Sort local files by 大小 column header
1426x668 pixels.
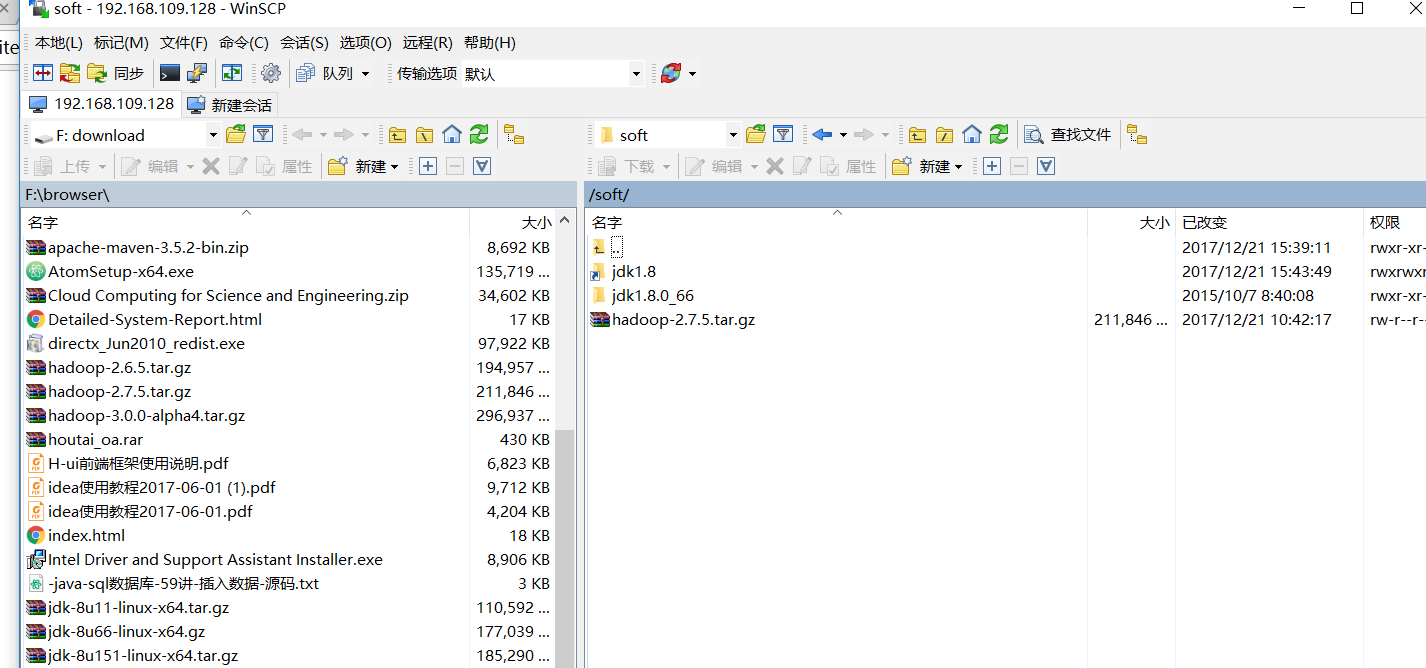point(512,222)
